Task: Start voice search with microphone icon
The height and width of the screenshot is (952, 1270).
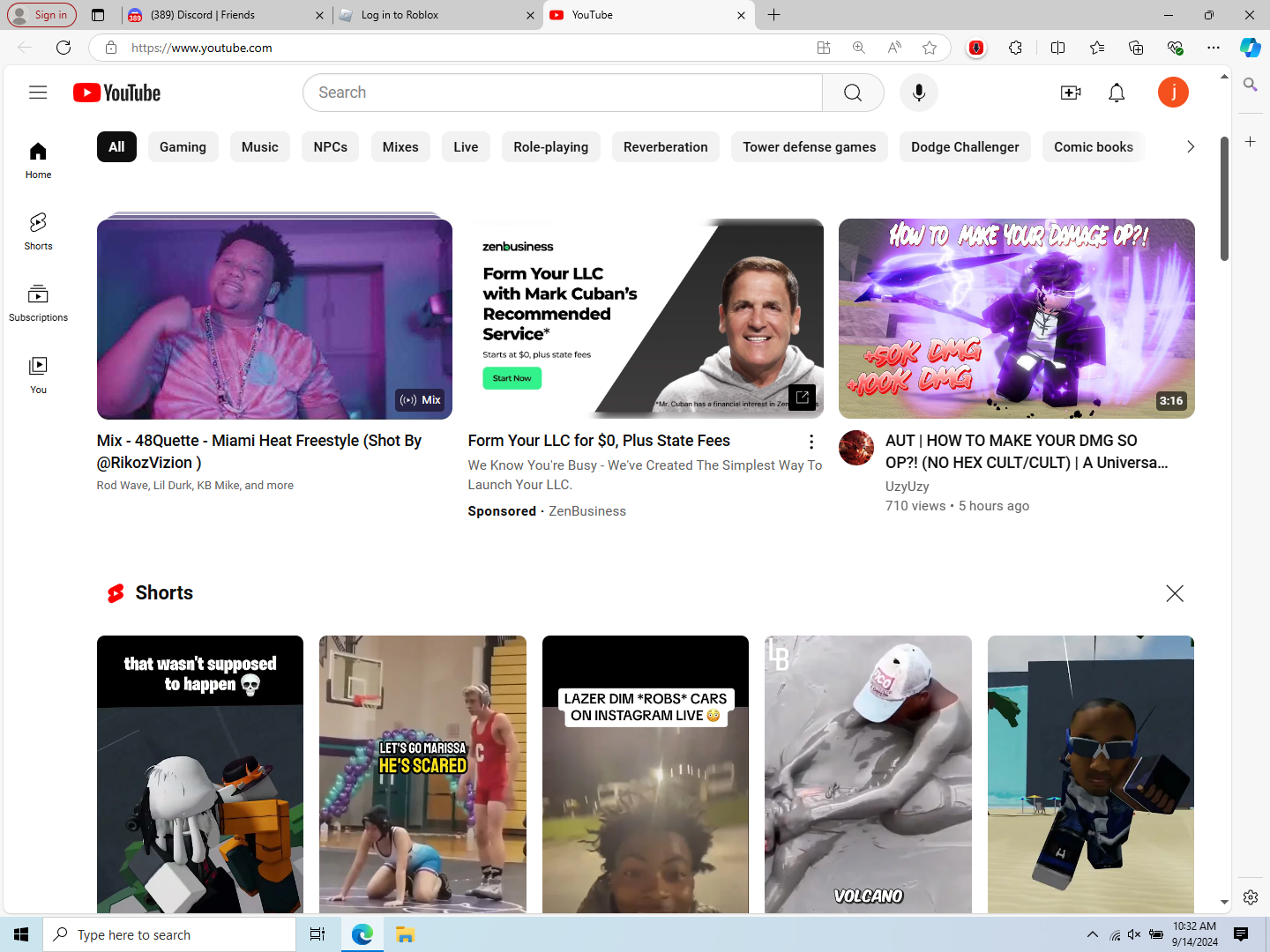Action: (919, 93)
